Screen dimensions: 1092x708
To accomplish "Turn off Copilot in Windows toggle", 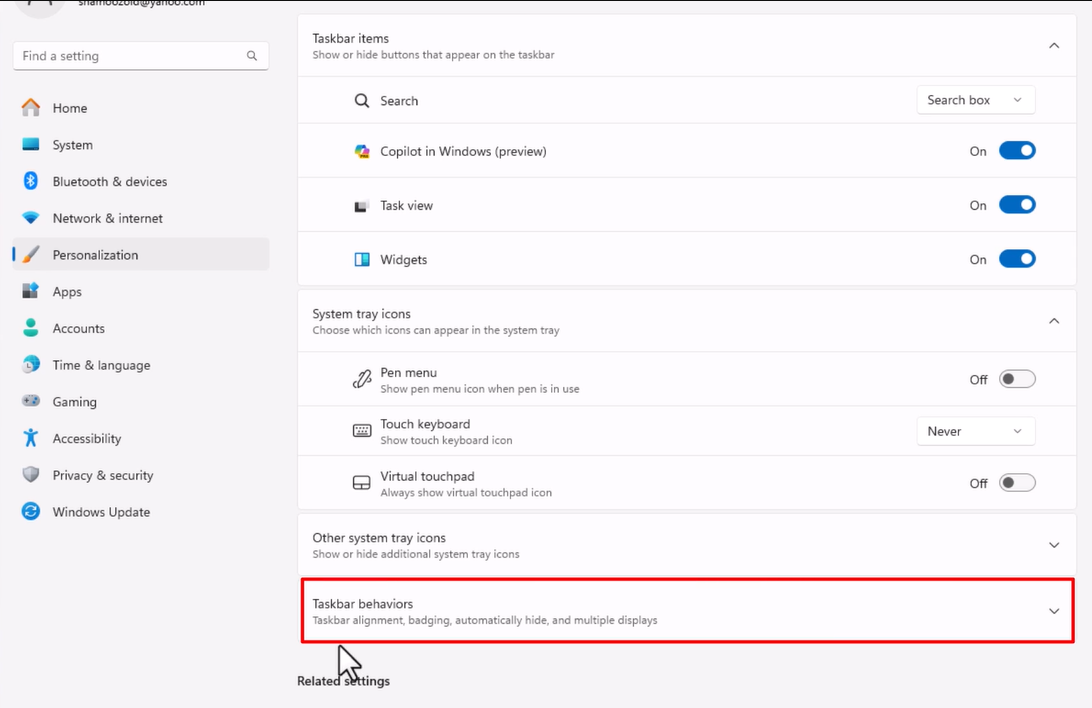I will 1017,151.
